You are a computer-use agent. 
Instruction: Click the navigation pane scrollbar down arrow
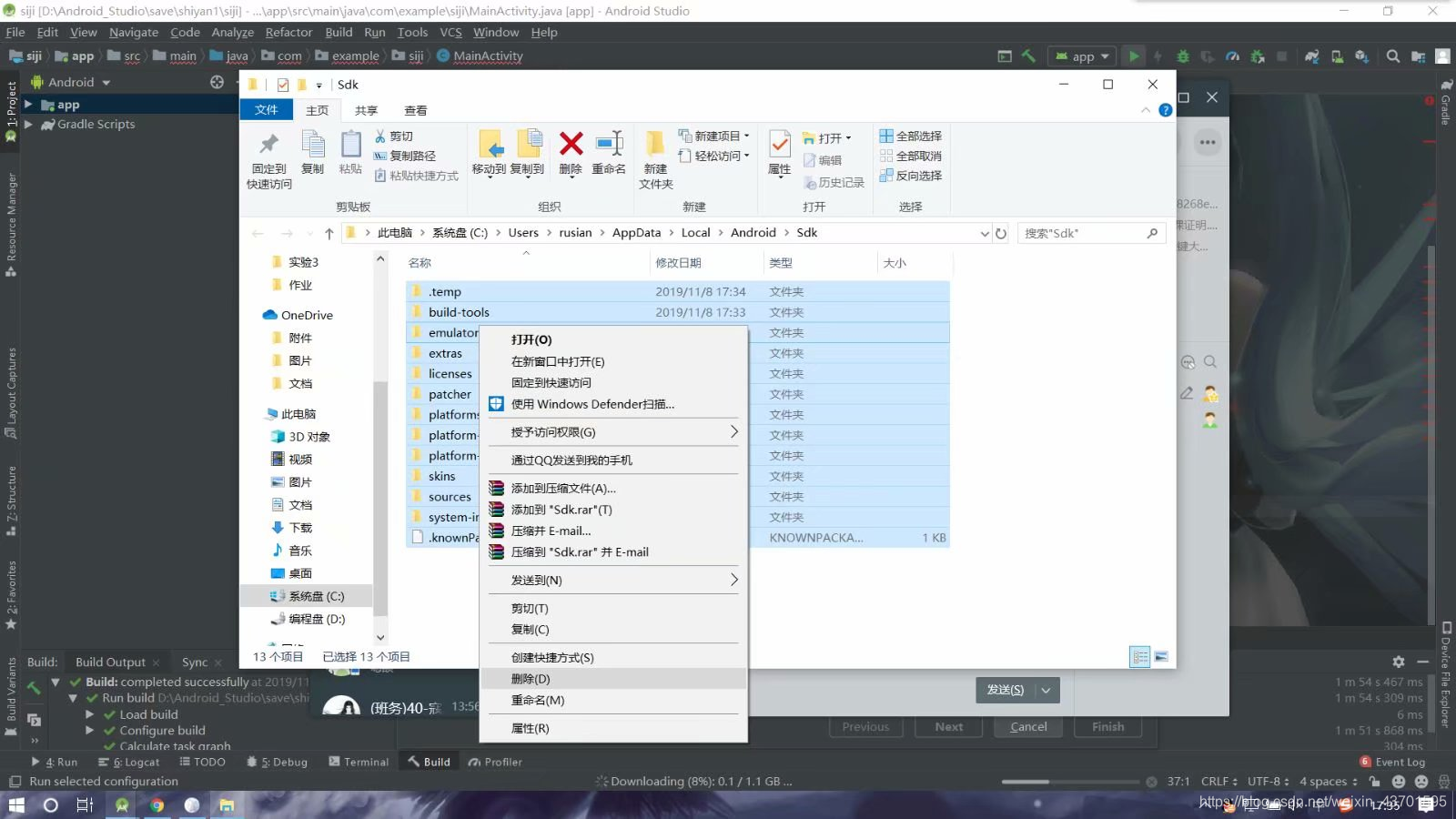tap(380, 637)
